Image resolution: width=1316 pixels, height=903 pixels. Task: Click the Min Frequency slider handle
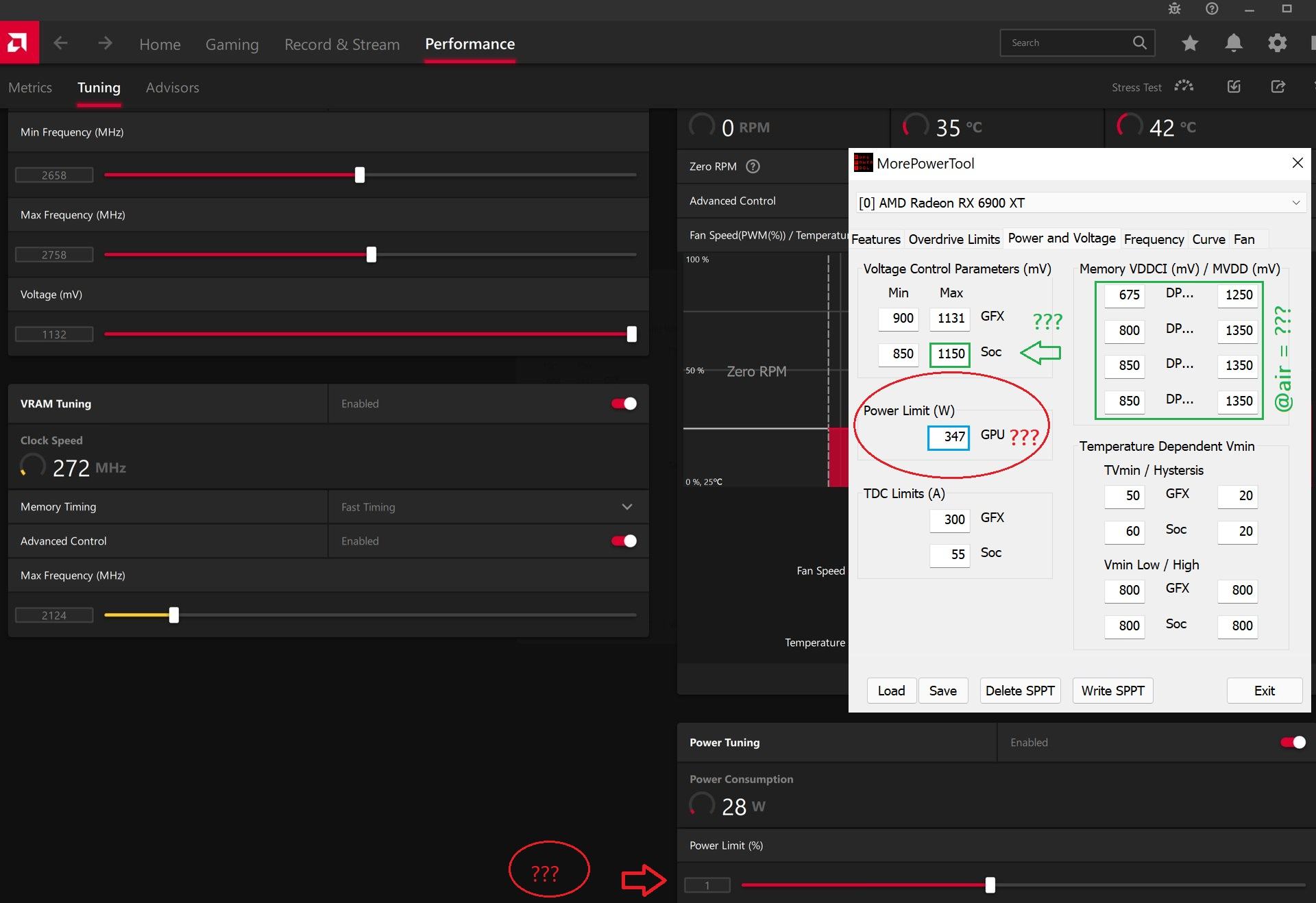pyautogui.click(x=360, y=175)
